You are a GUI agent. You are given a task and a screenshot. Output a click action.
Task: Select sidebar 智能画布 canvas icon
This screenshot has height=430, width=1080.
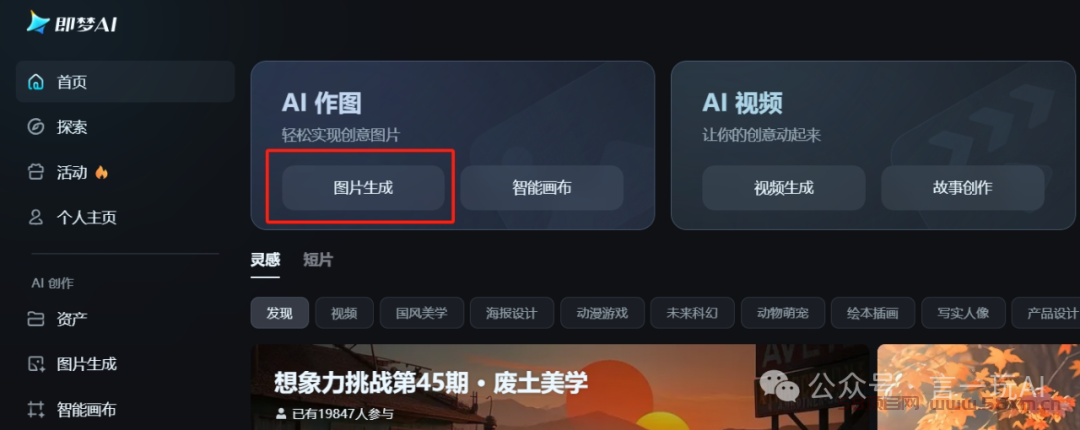click(x=35, y=410)
